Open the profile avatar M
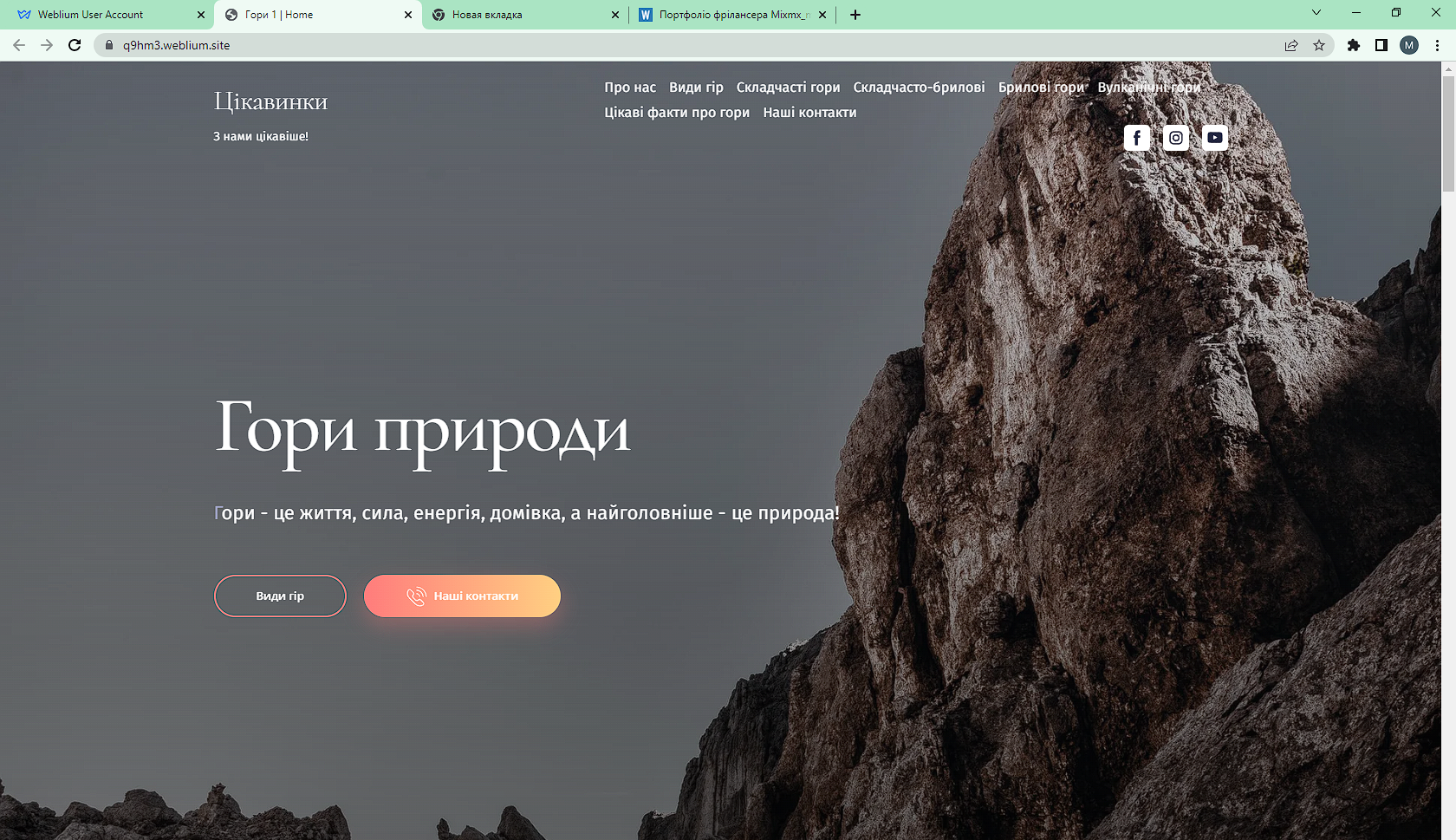1456x840 pixels. (1409, 45)
